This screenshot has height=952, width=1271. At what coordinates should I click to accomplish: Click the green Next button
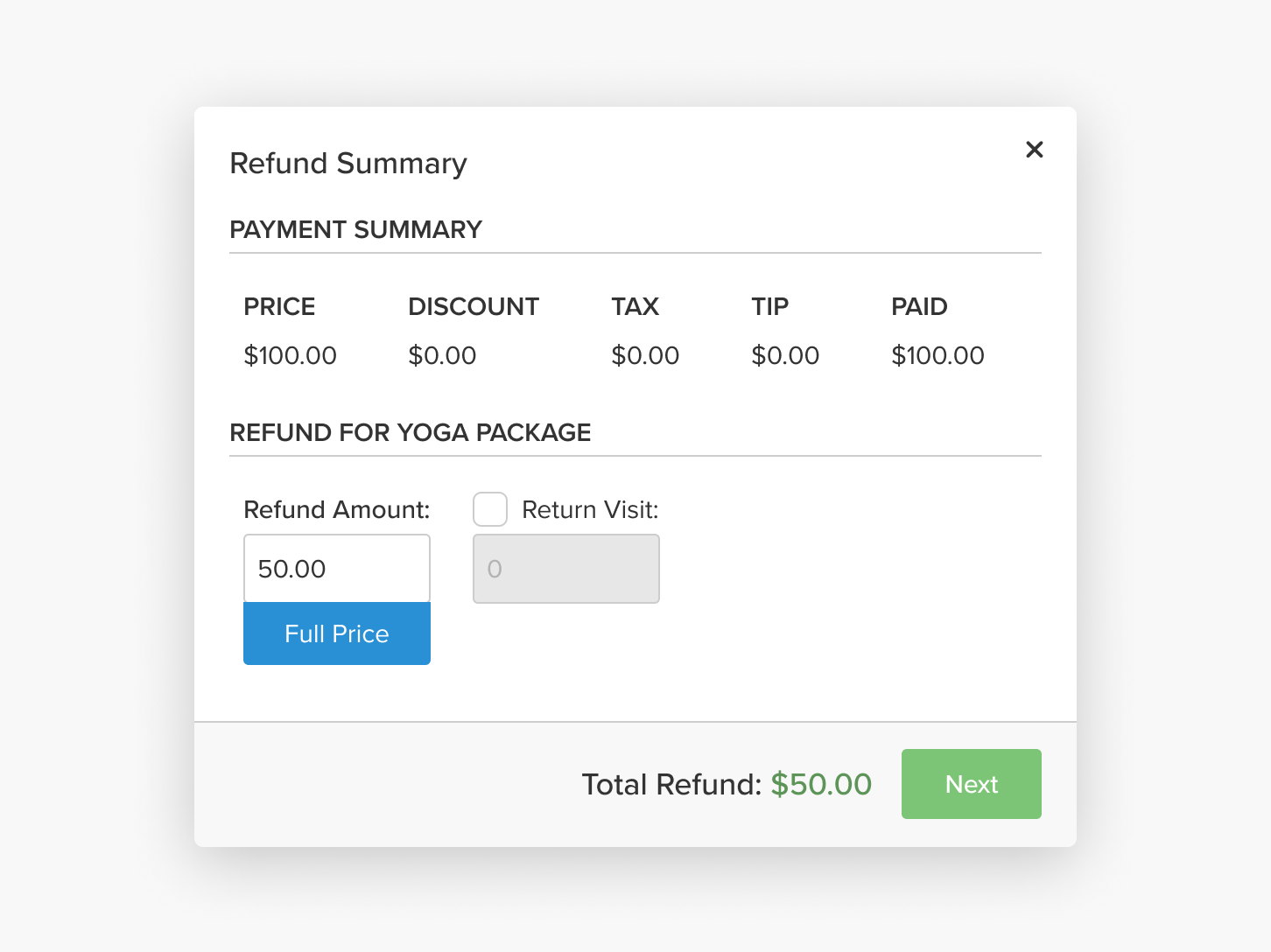pyautogui.click(x=971, y=784)
